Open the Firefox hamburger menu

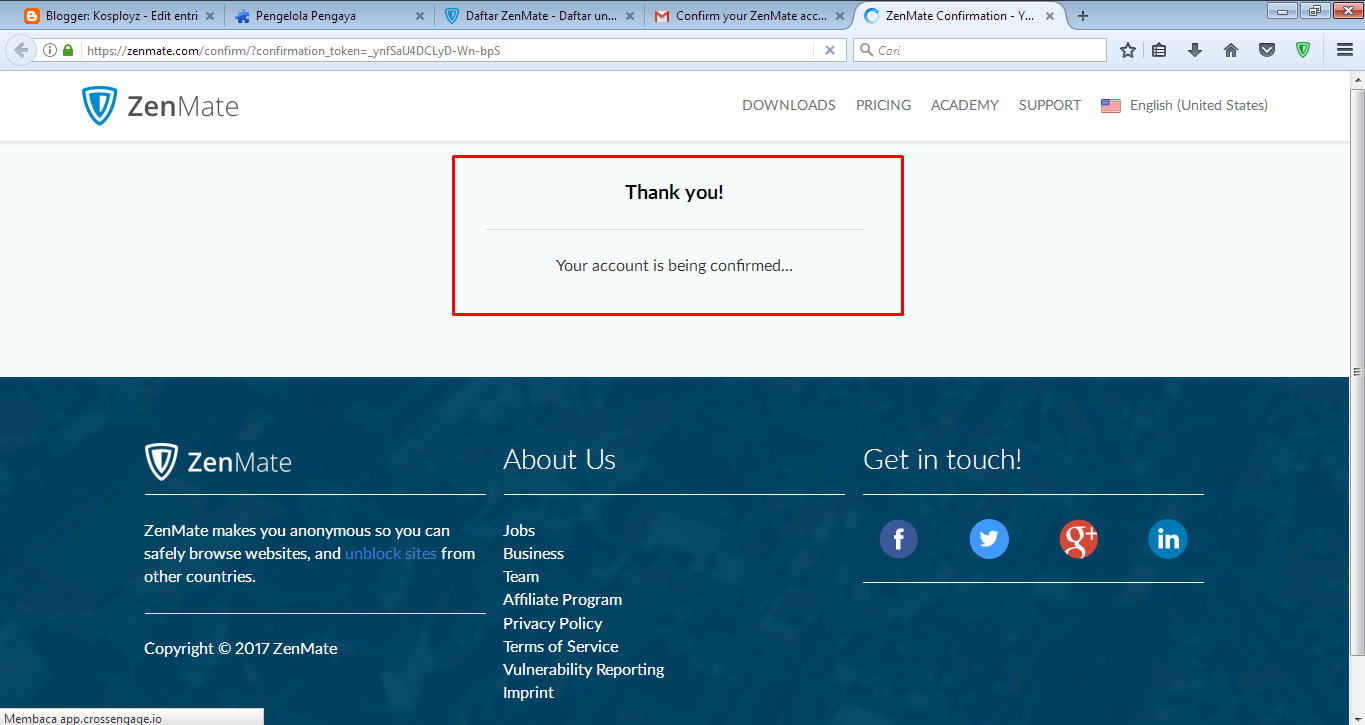1345,50
